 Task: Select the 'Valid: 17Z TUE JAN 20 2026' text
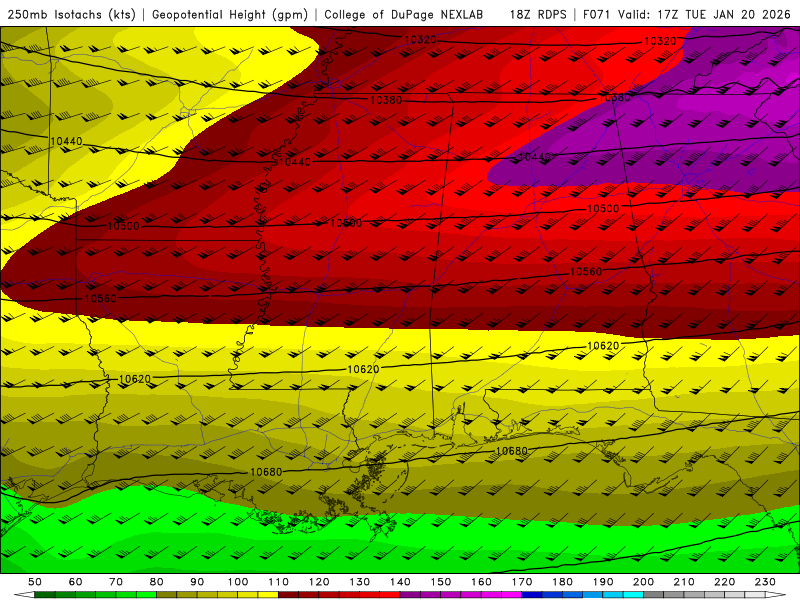705,14
